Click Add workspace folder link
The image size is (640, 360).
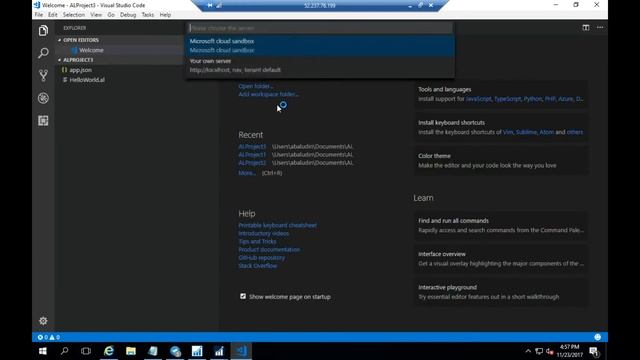[x=269, y=94]
